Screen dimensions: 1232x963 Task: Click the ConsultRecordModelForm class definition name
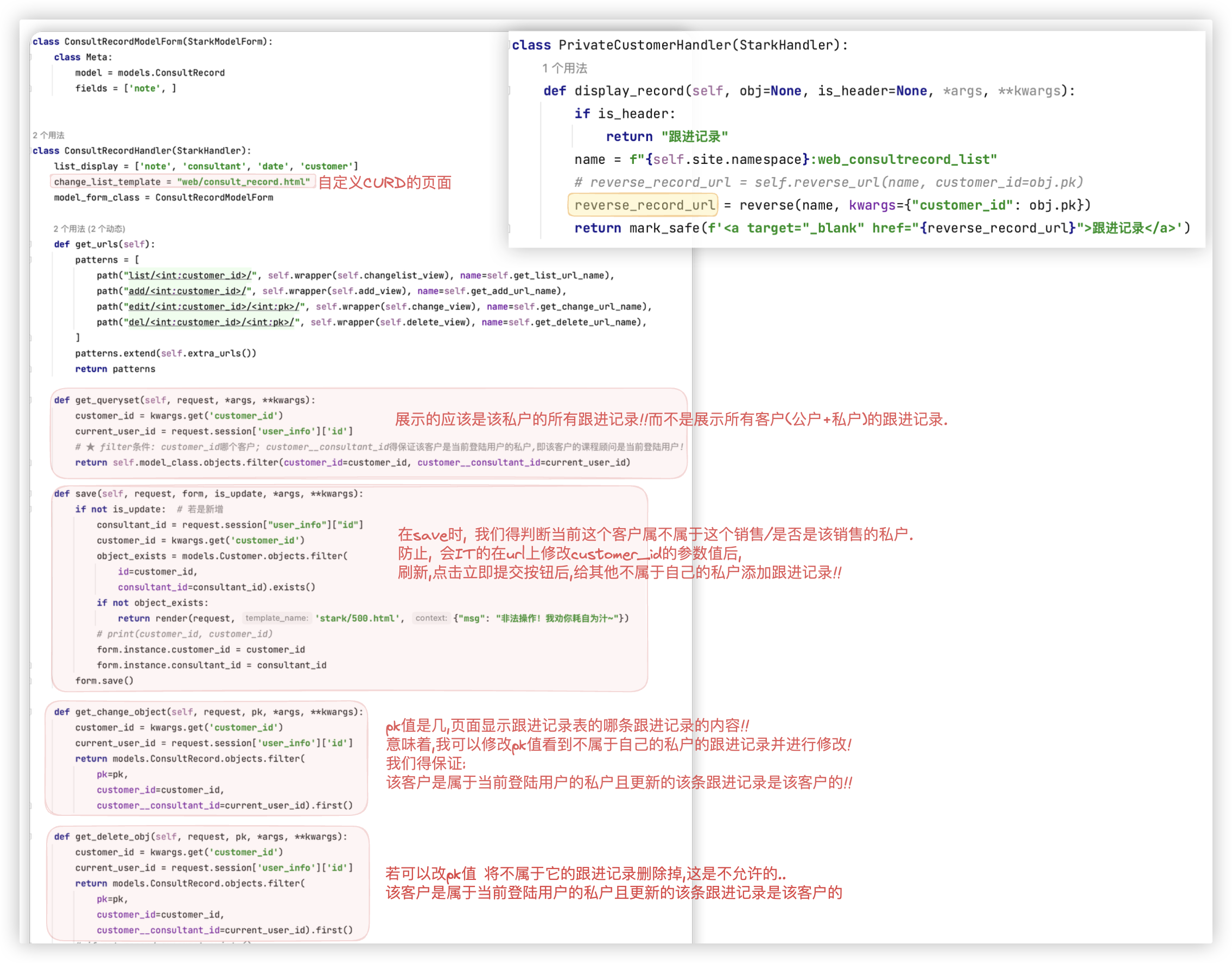click(x=123, y=42)
